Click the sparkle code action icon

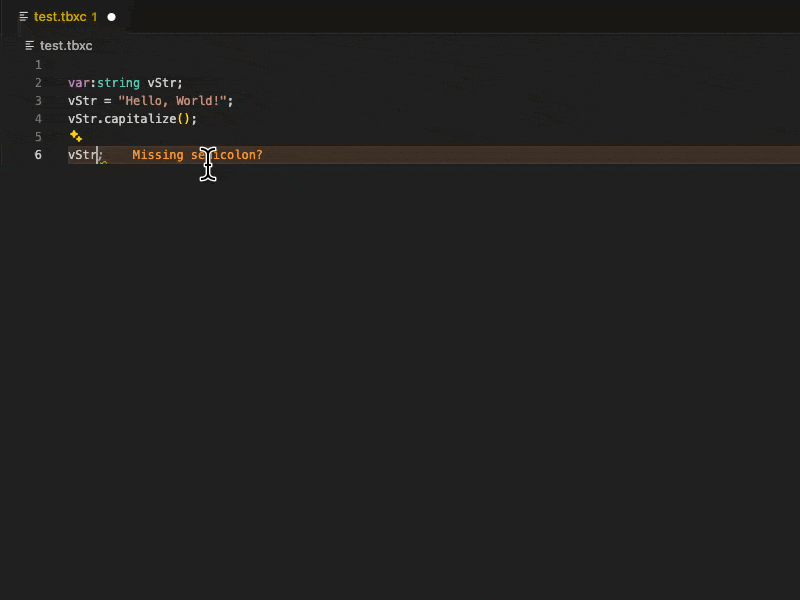75,136
